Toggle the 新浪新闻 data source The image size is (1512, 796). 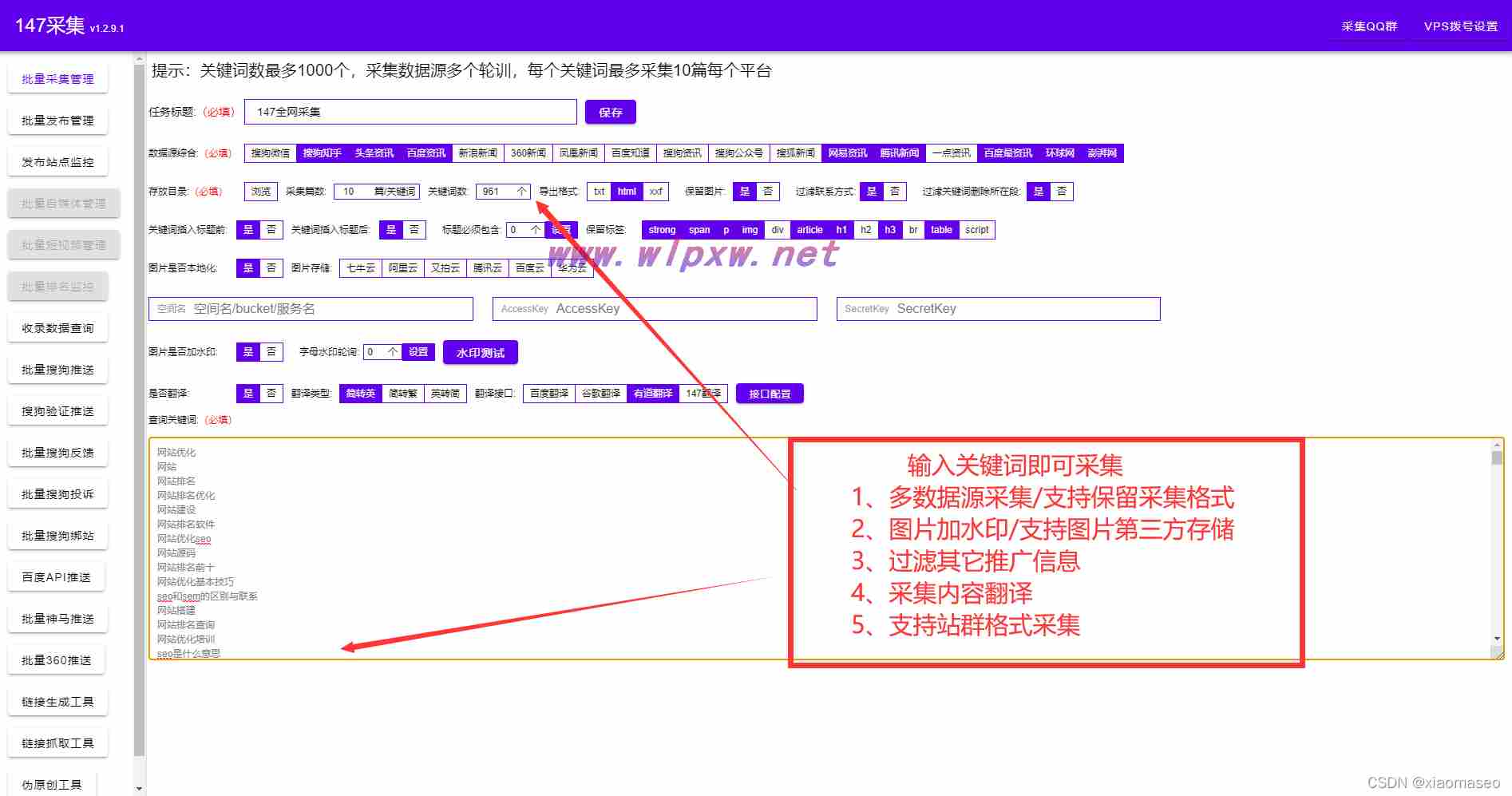(478, 153)
